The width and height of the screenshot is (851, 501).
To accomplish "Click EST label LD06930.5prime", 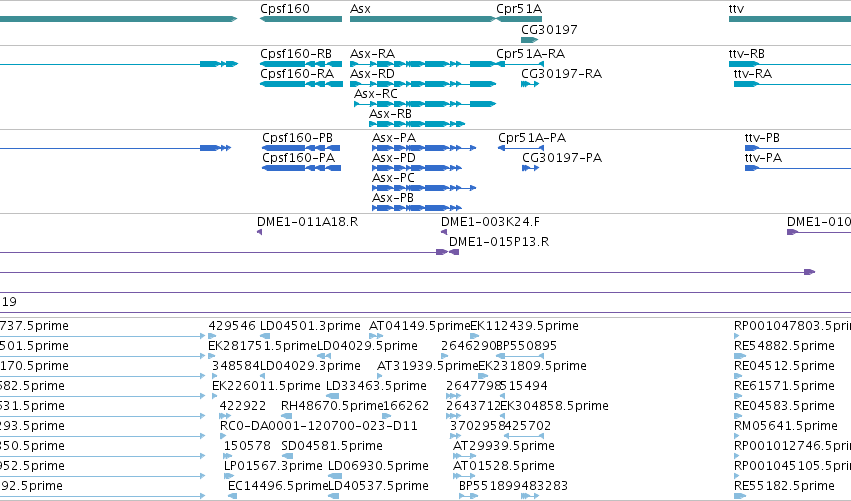I will point(378,467).
